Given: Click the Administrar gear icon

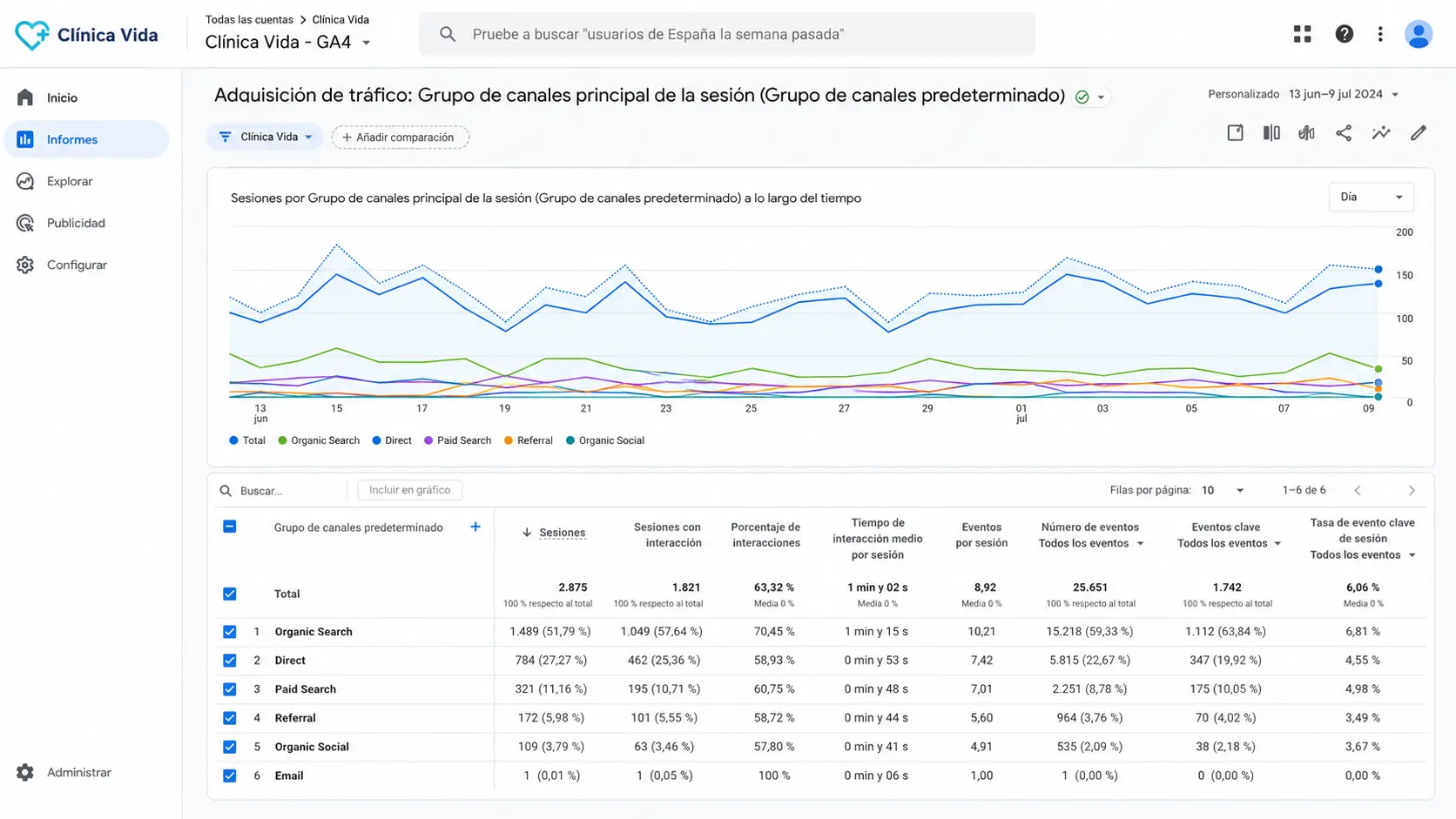Looking at the screenshot, I should pos(25,772).
